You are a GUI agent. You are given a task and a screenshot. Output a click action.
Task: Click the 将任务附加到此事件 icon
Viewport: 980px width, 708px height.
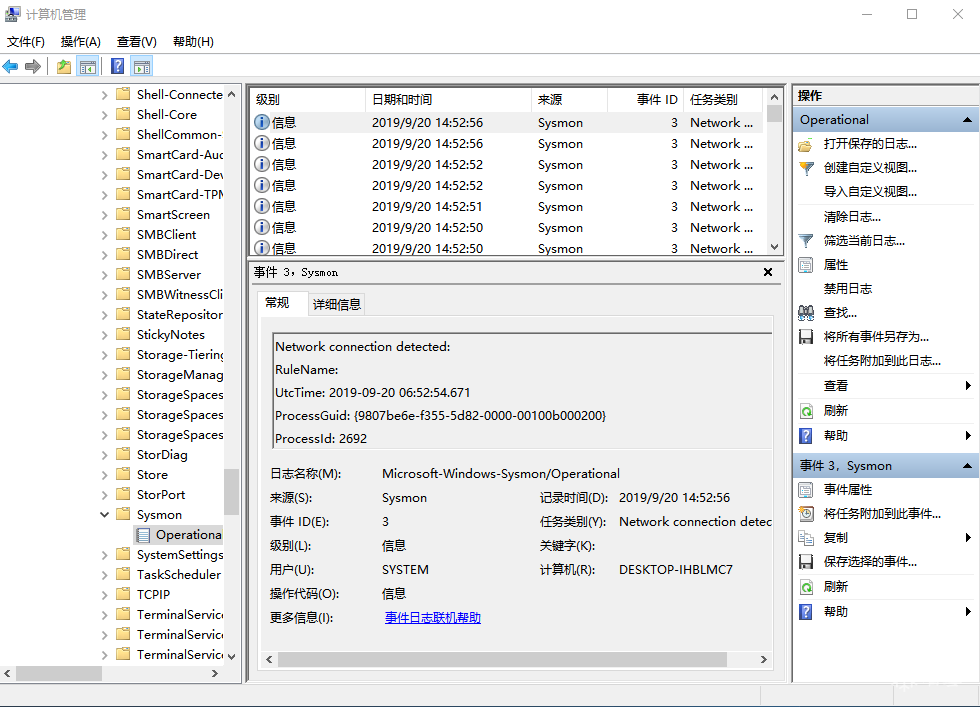coord(806,514)
